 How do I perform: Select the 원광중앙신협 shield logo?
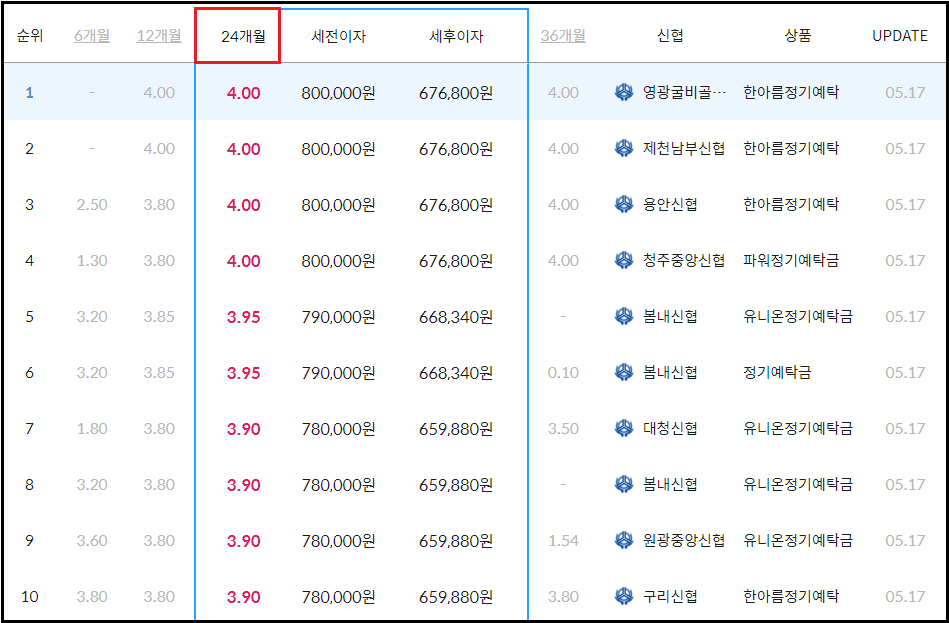624,540
